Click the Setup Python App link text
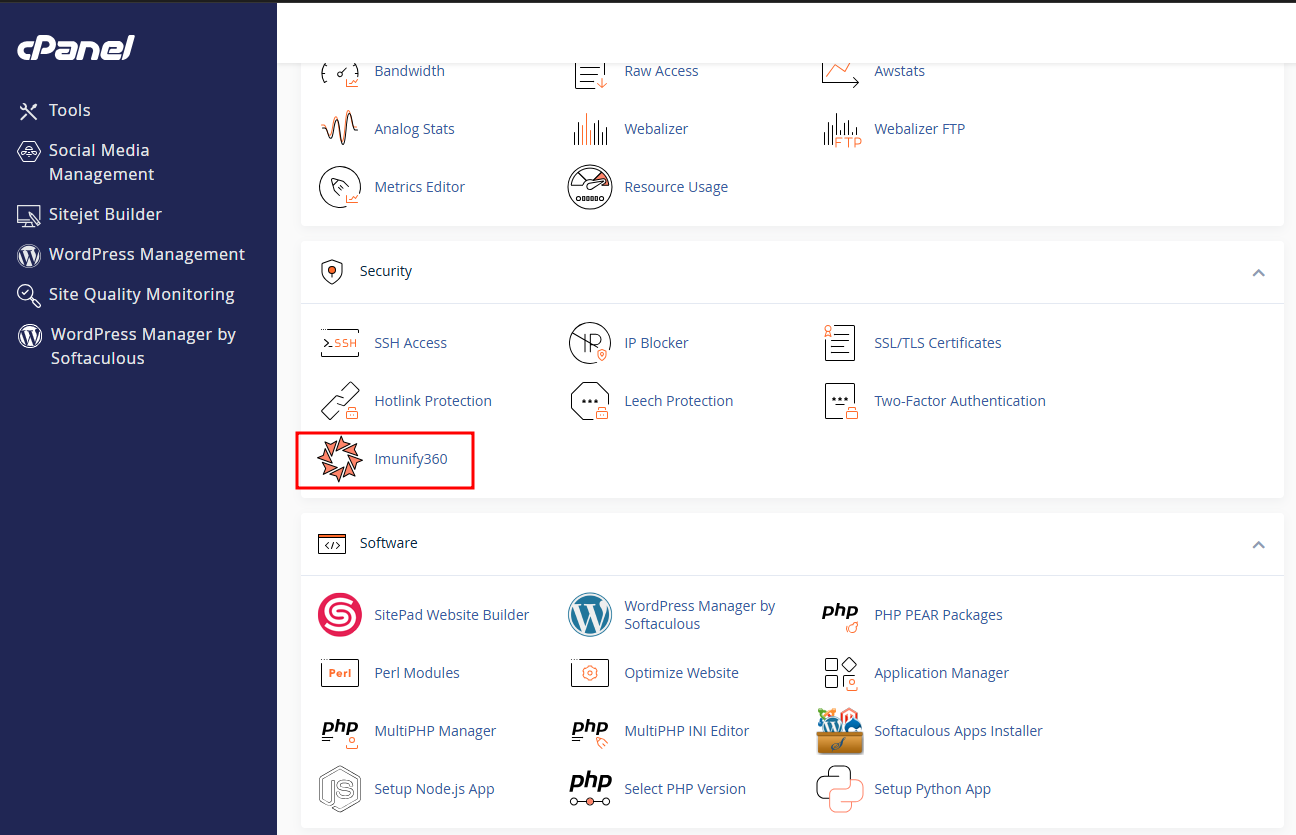1296x835 pixels. (933, 789)
